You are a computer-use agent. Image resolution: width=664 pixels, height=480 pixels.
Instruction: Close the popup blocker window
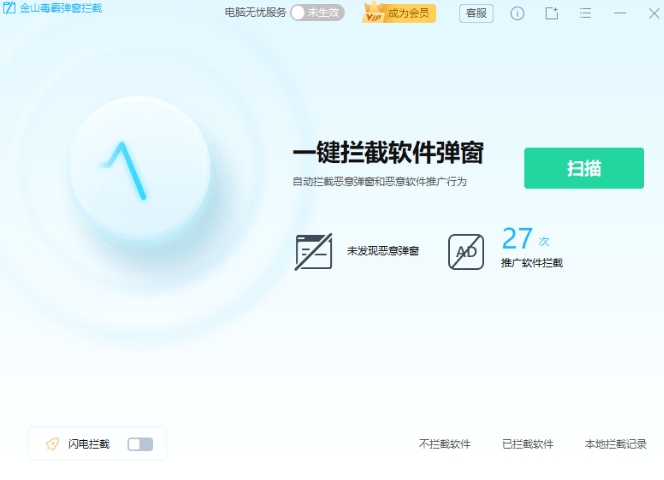654,14
